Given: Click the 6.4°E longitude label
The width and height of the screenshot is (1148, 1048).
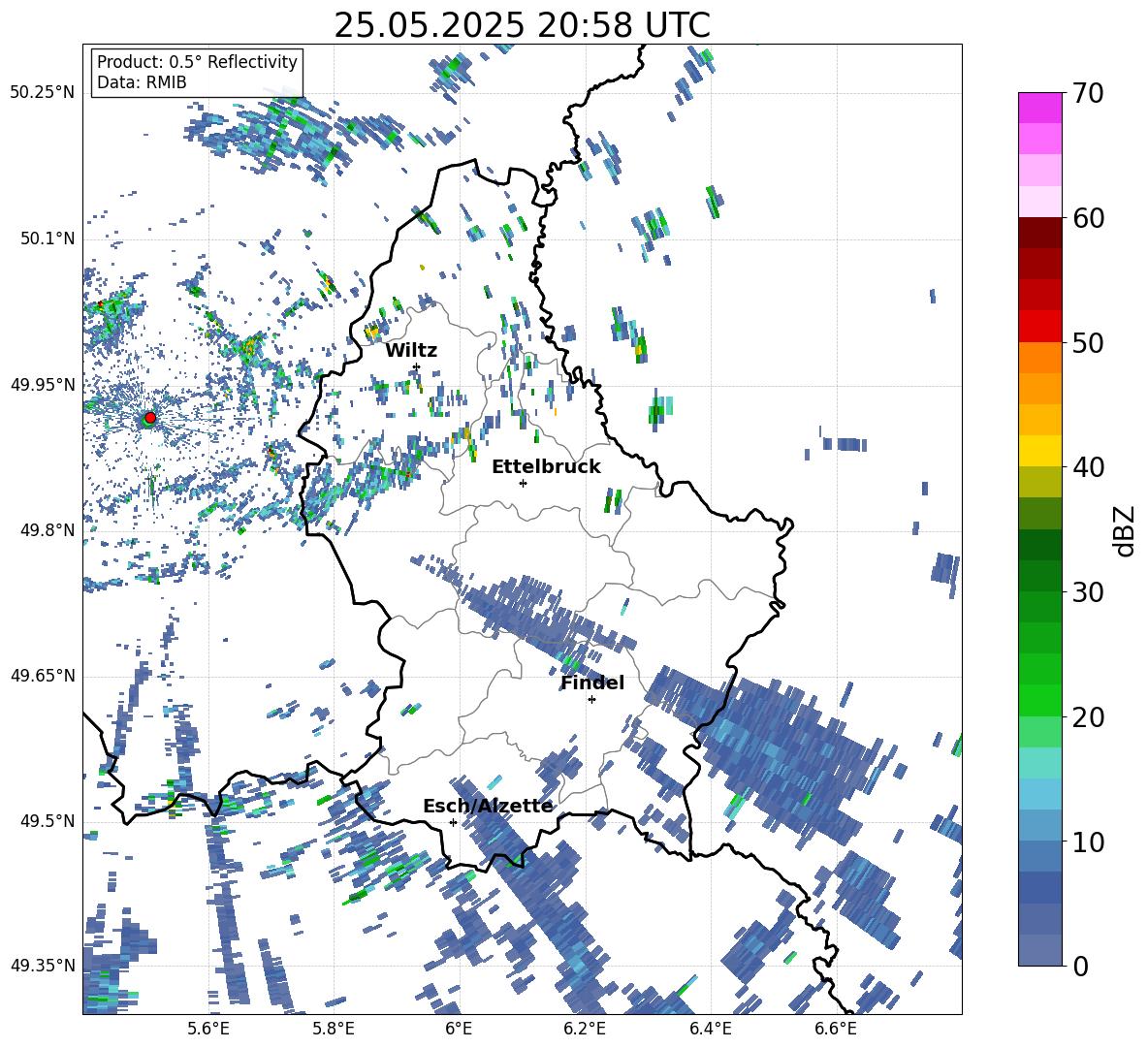Looking at the screenshot, I should [x=710, y=1029].
